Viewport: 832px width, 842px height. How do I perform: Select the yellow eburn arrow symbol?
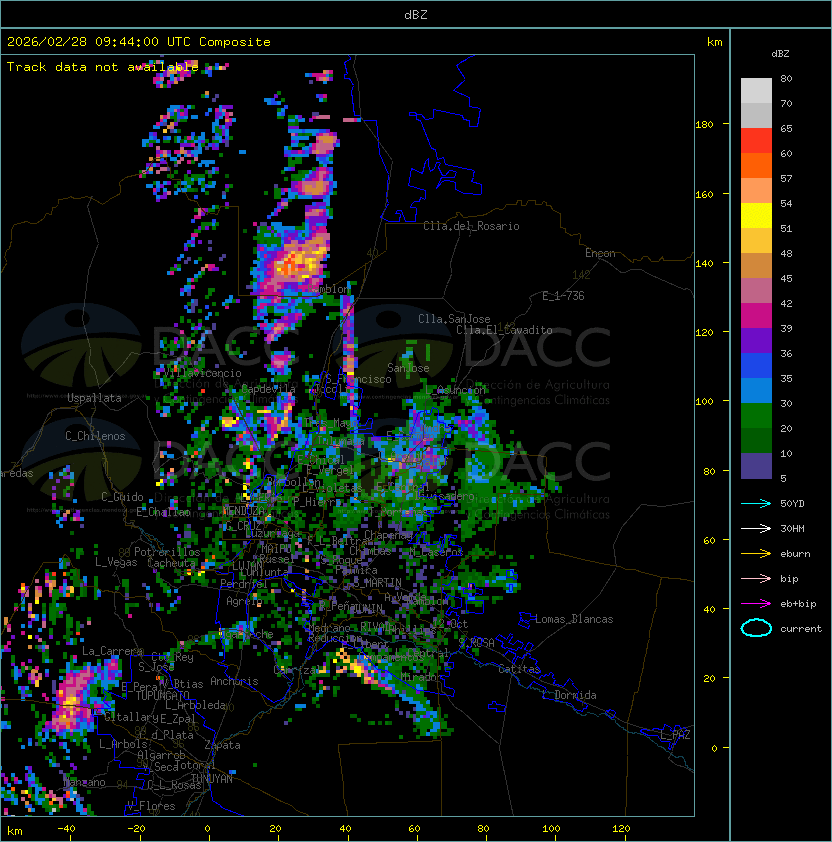756,554
